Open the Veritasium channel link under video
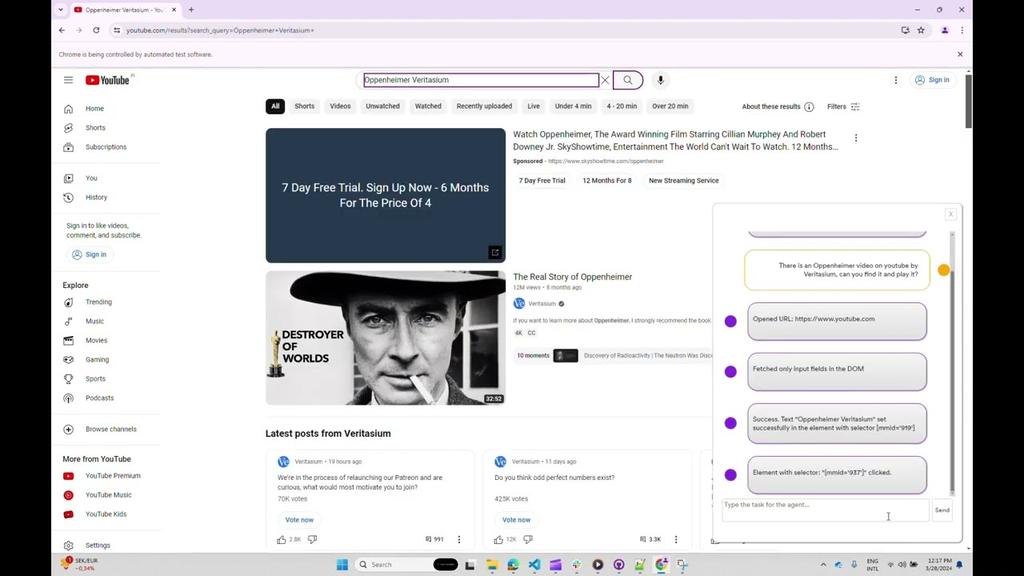1024x576 pixels. pyautogui.click(x=542, y=304)
